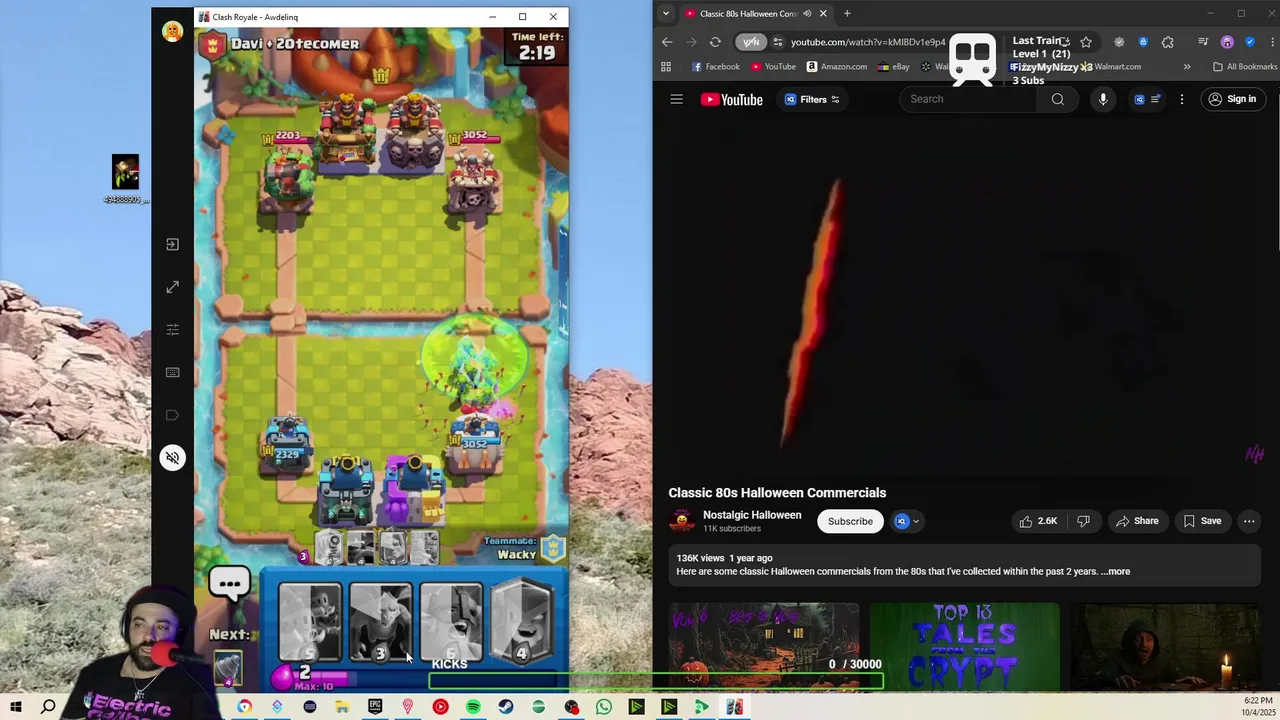This screenshot has width=1280, height=720.
Task: Open the emulator keyboard mapping icon
Action: [x=172, y=372]
